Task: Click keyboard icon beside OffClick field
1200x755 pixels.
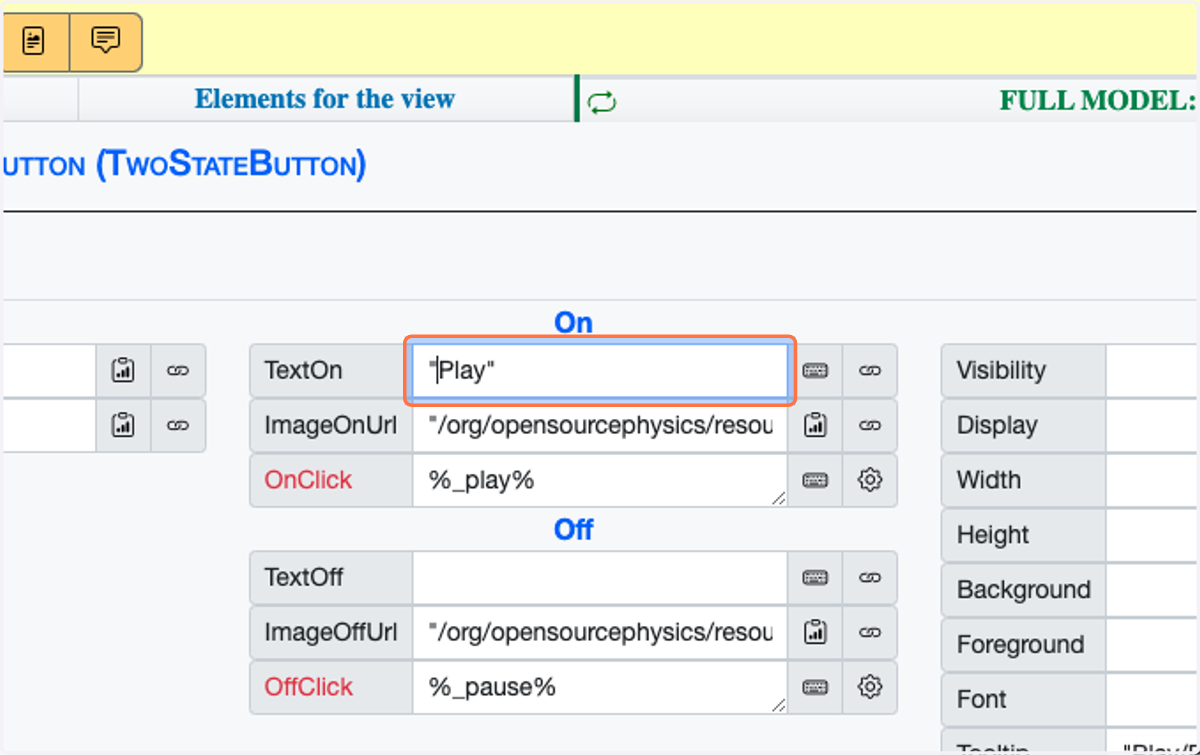Action: 815,687
